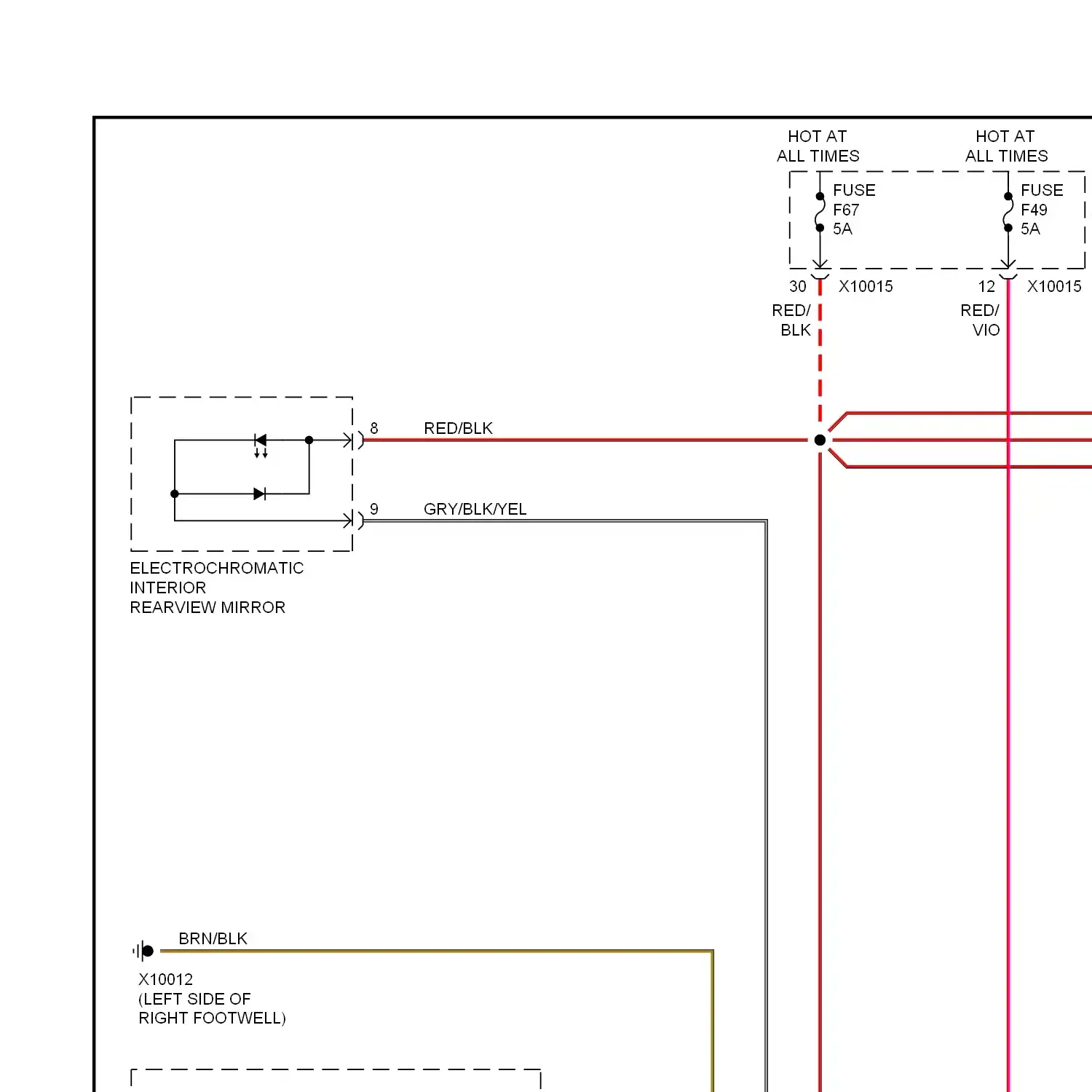The image size is (1092, 1092).
Task: Click the HOT AT ALL TIMES label above F49
Action: (x=1007, y=146)
